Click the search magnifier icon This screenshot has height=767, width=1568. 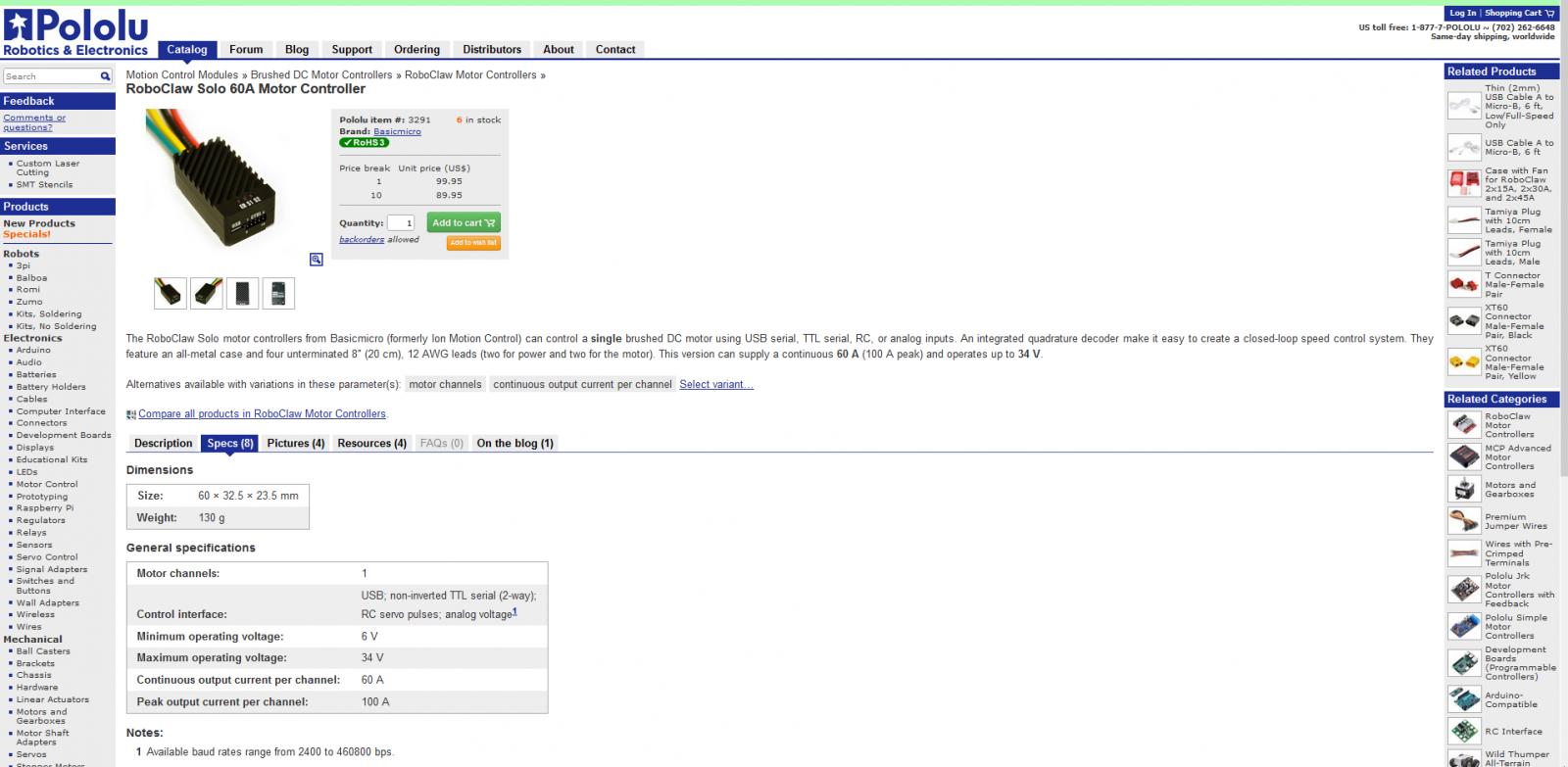[105, 76]
